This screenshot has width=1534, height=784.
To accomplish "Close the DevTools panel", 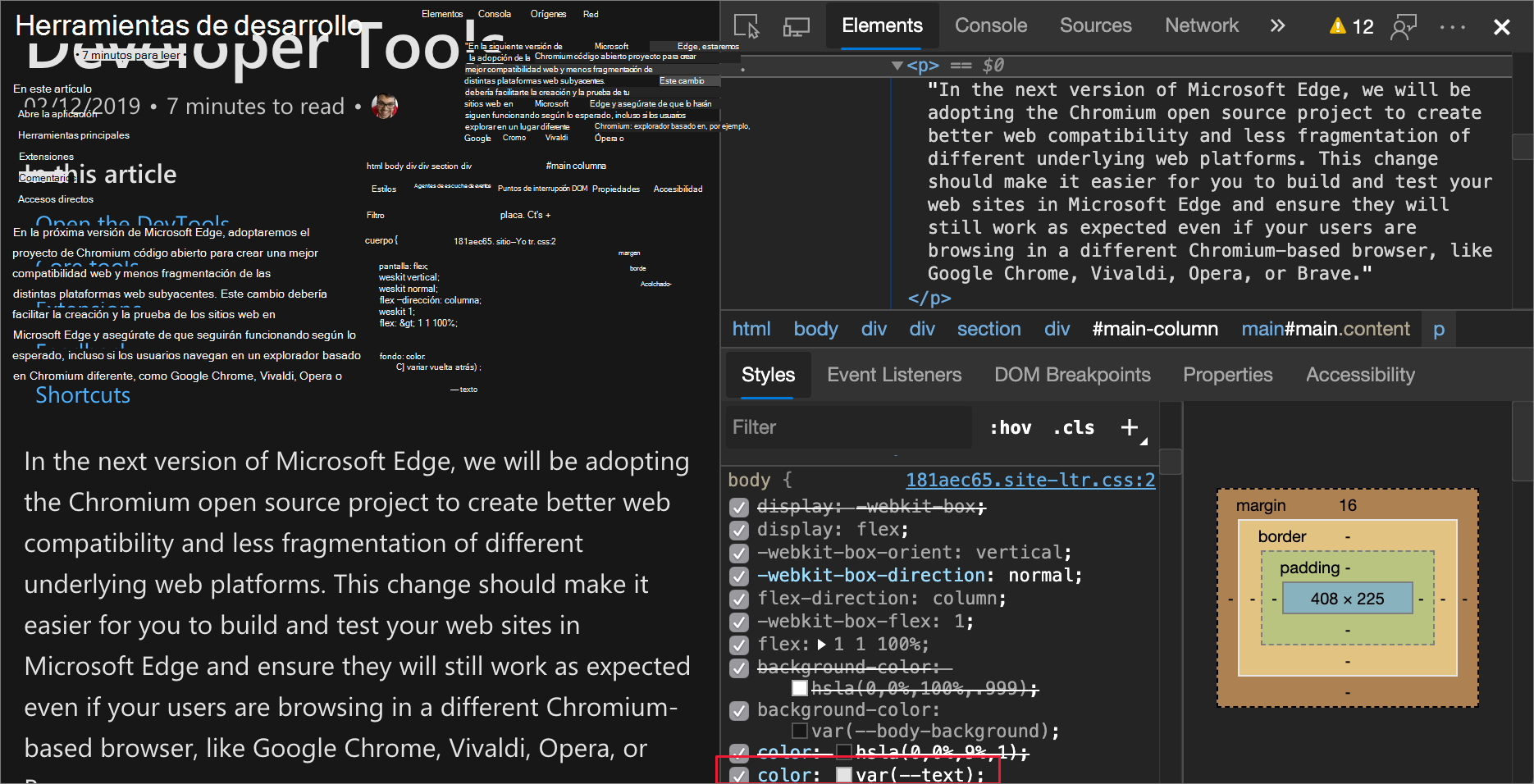I will (1502, 27).
